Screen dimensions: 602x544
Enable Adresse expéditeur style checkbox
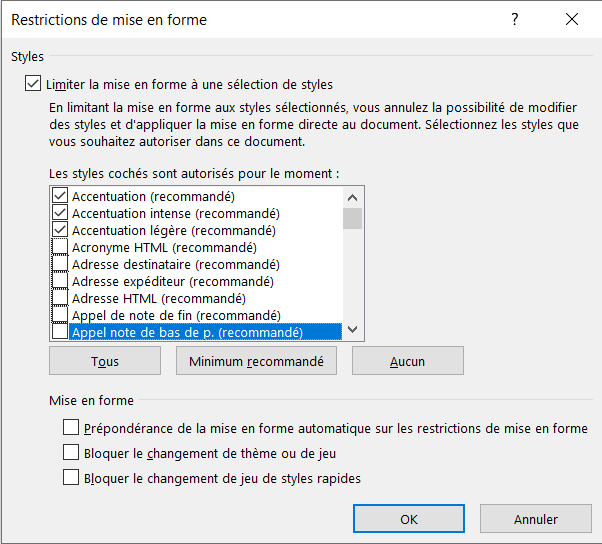[x=60, y=282]
